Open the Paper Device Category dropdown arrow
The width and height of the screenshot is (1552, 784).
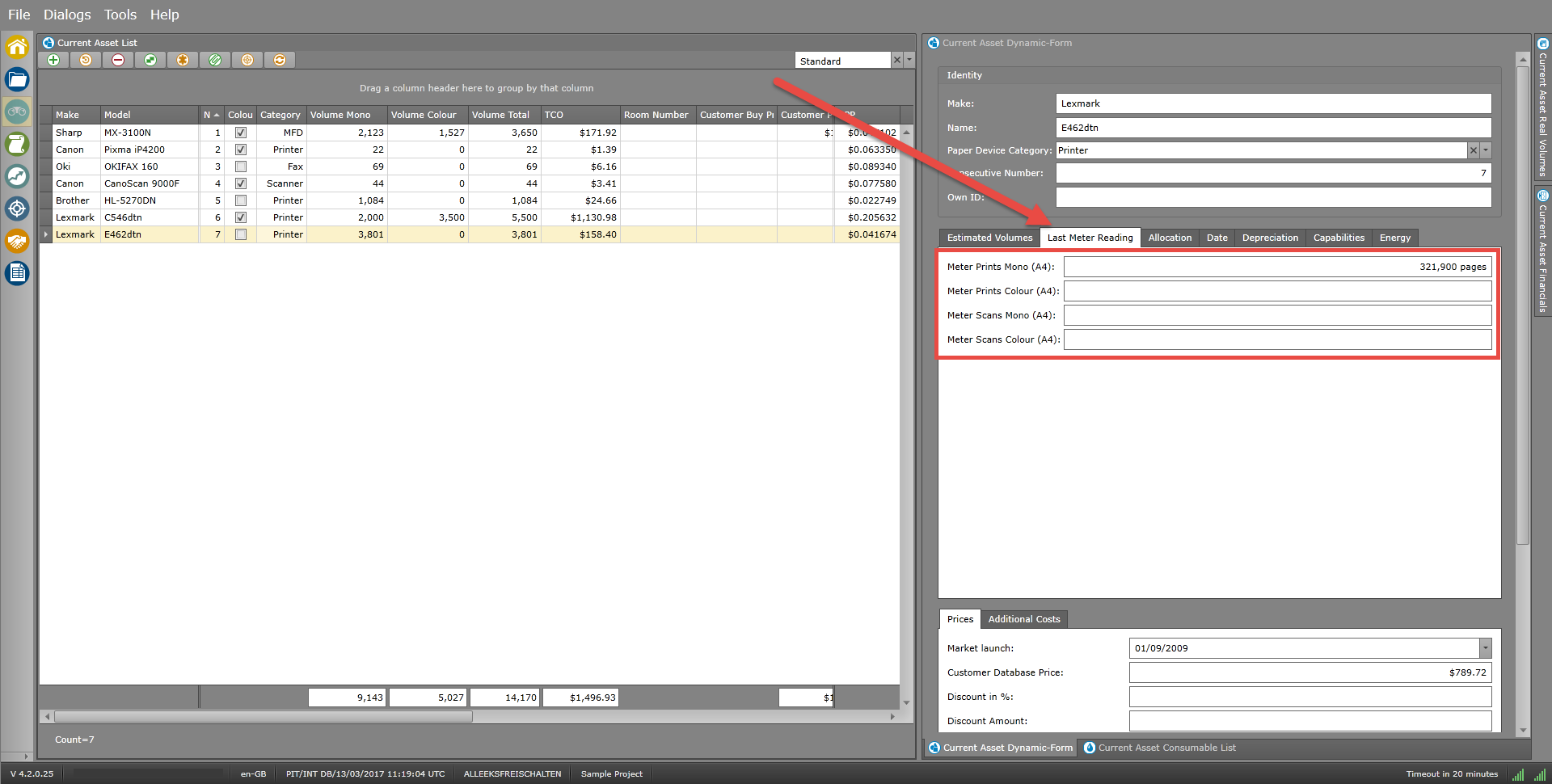point(1486,150)
